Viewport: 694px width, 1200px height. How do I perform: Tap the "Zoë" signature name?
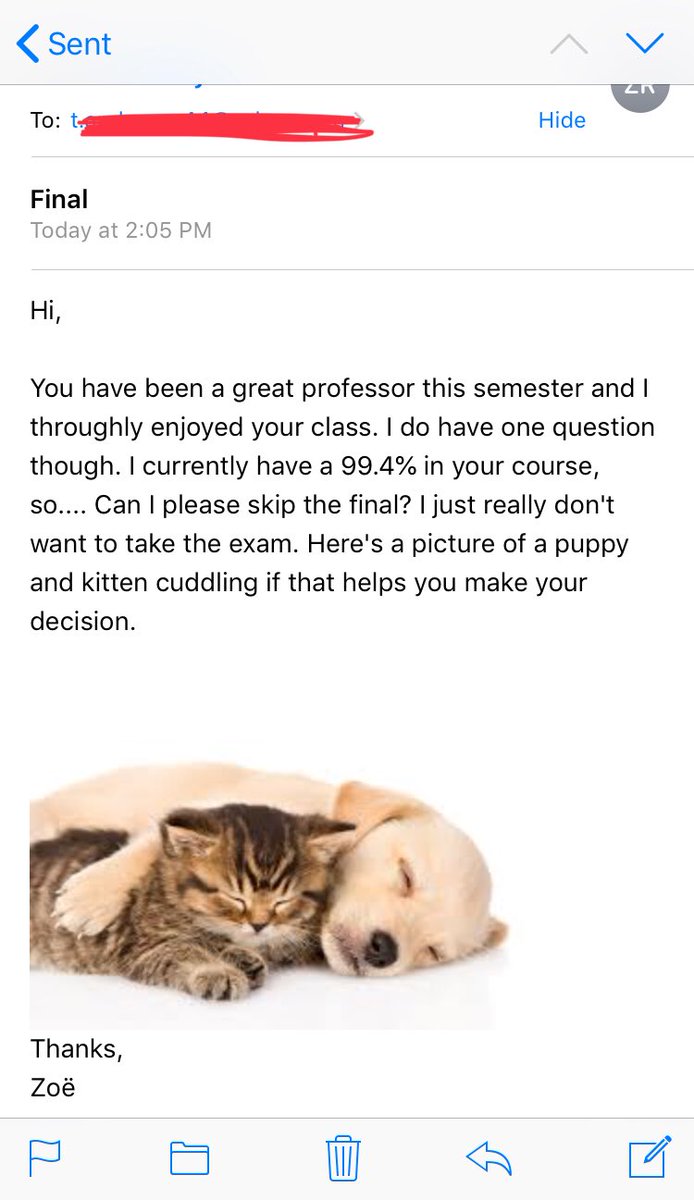52,1086
